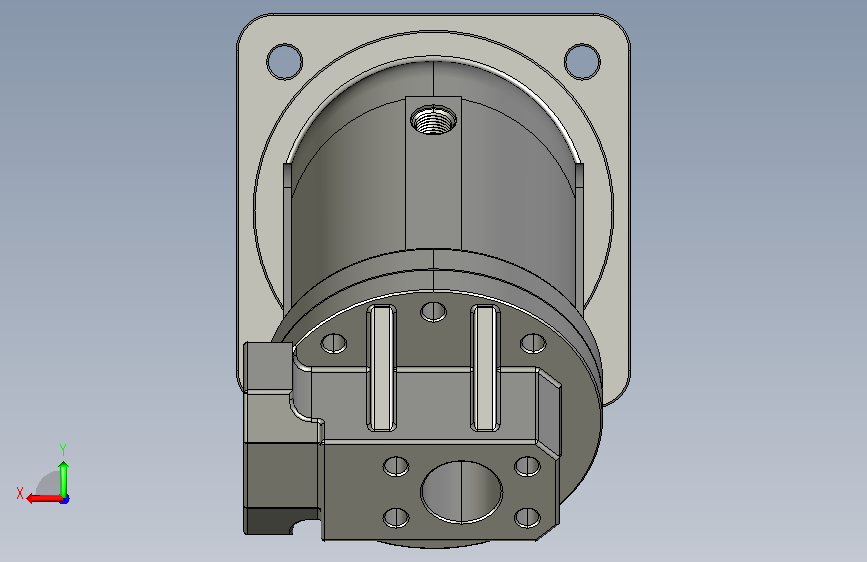Pick the small hole between the two slots

(434, 311)
